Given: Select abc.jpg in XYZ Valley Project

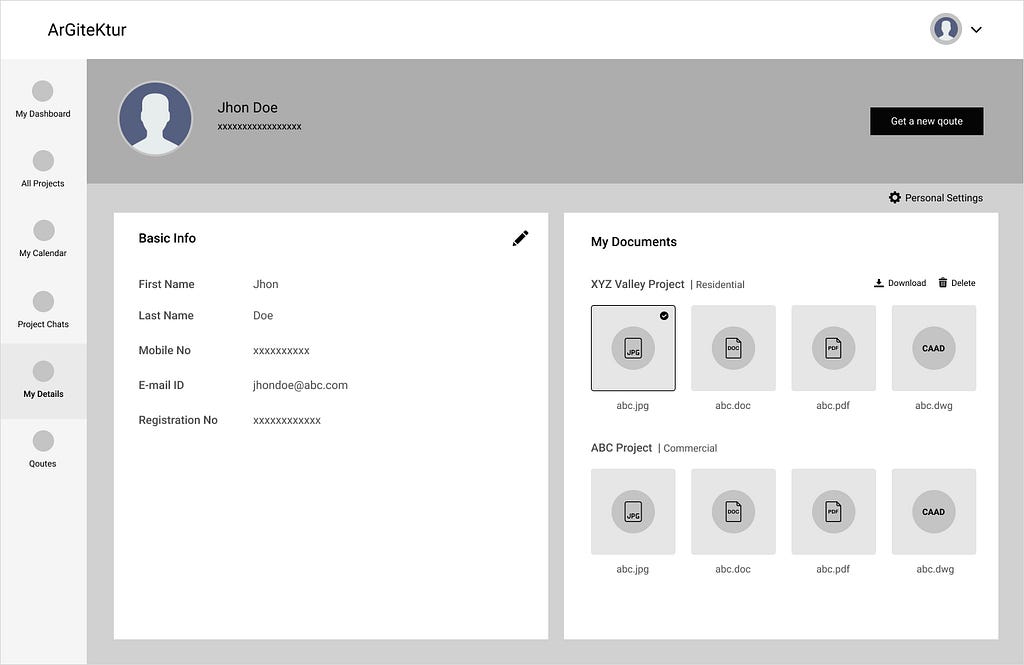Looking at the screenshot, I should tap(633, 348).
